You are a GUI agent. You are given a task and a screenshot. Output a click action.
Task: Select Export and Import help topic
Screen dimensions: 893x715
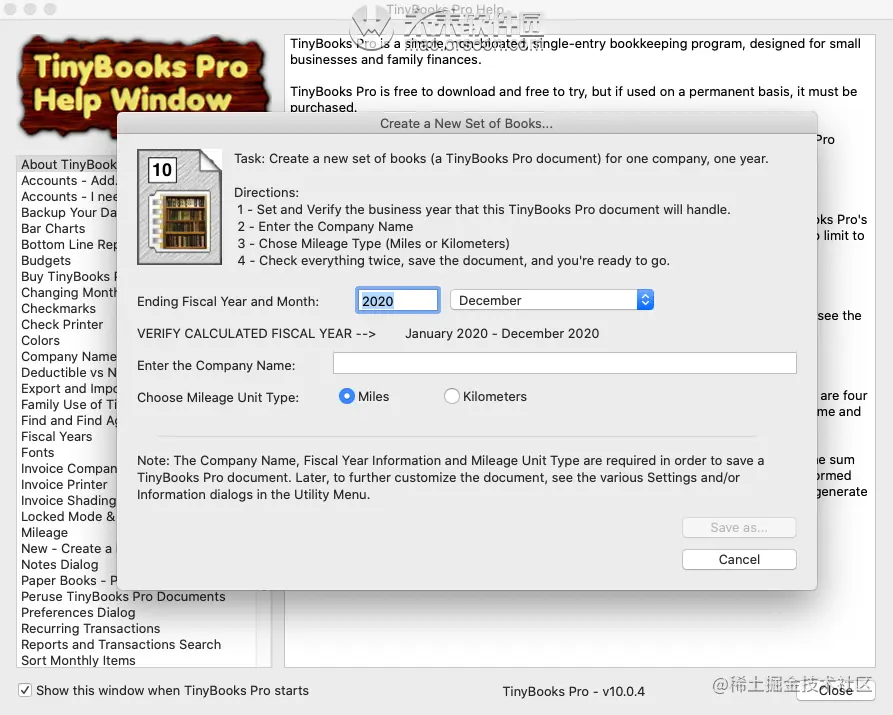[x=68, y=388]
